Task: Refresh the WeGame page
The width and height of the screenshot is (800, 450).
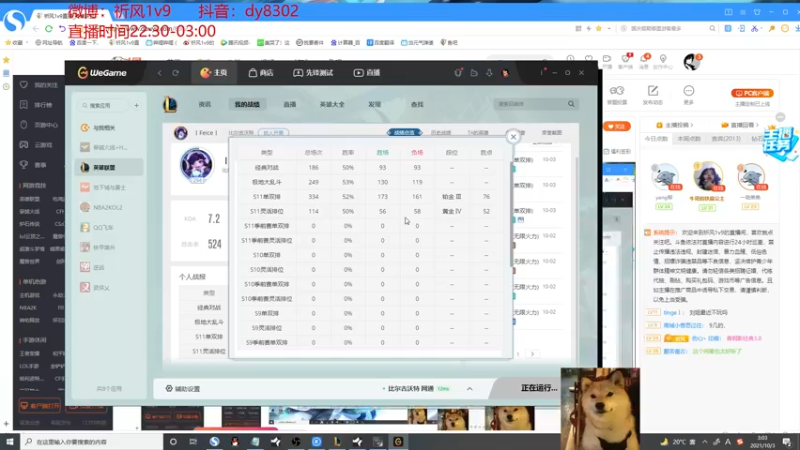Action: 176,73
